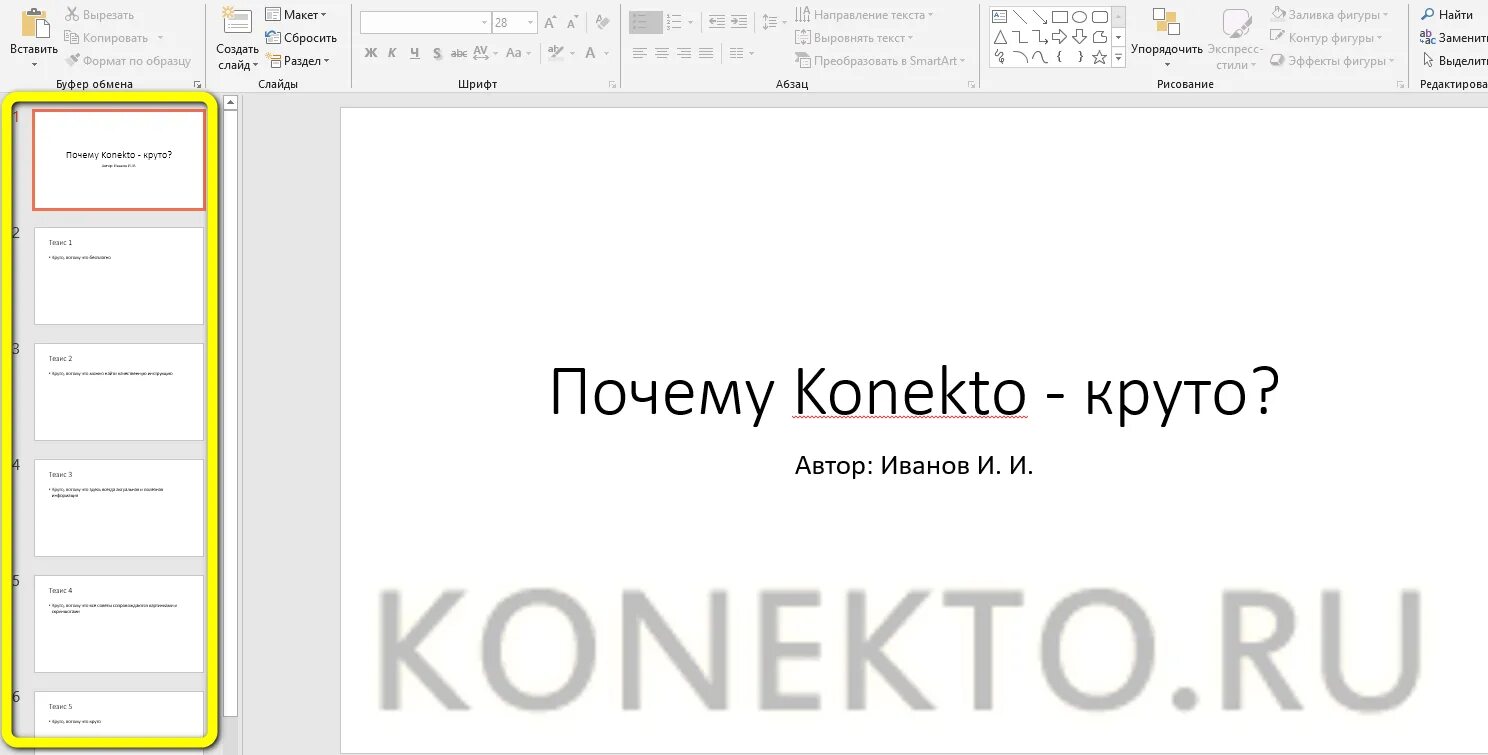Open the Раздел section dropdown

[x=297, y=61]
